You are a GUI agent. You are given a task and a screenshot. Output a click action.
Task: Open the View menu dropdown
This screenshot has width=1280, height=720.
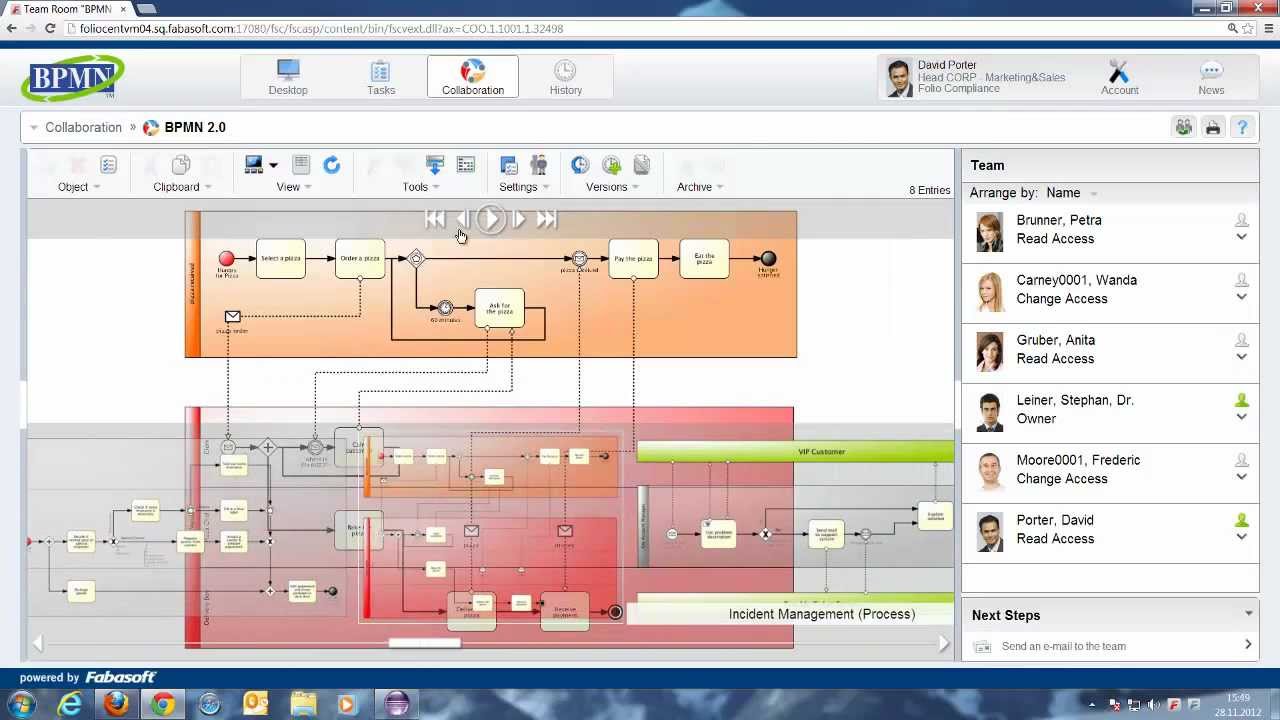coord(294,187)
